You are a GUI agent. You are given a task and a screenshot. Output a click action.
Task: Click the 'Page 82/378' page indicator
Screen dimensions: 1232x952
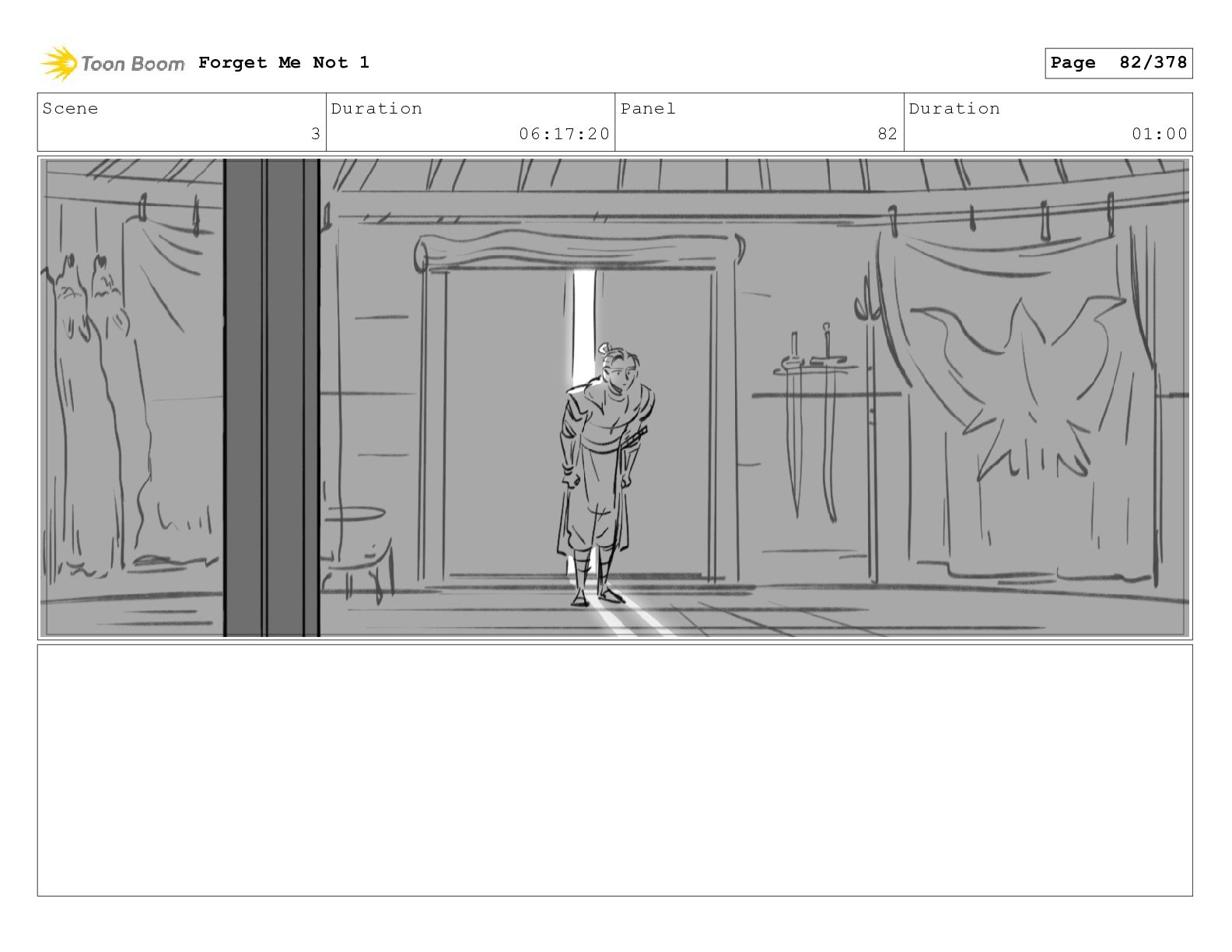(1118, 63)
